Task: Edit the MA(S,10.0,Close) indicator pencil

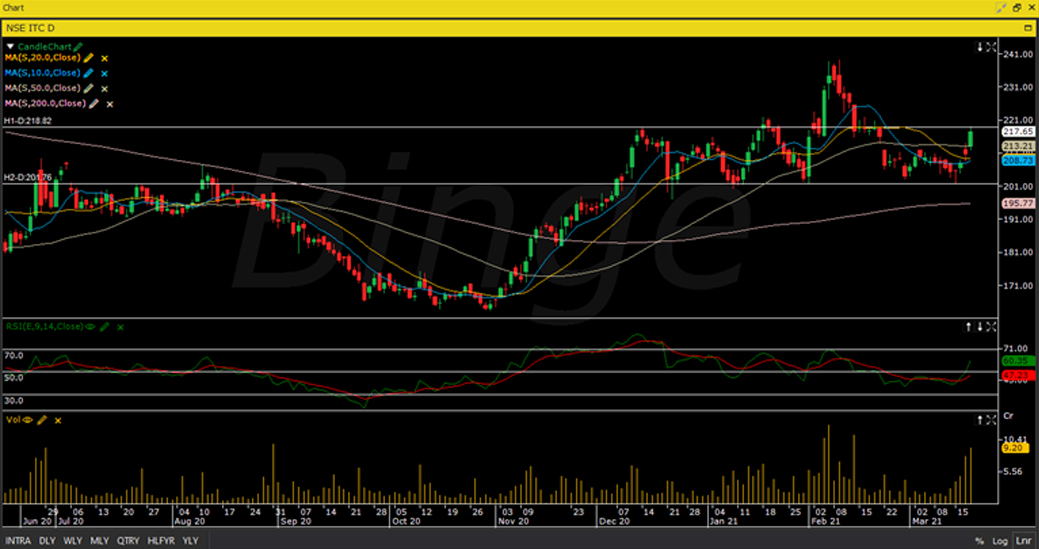Action: point(89,73)
